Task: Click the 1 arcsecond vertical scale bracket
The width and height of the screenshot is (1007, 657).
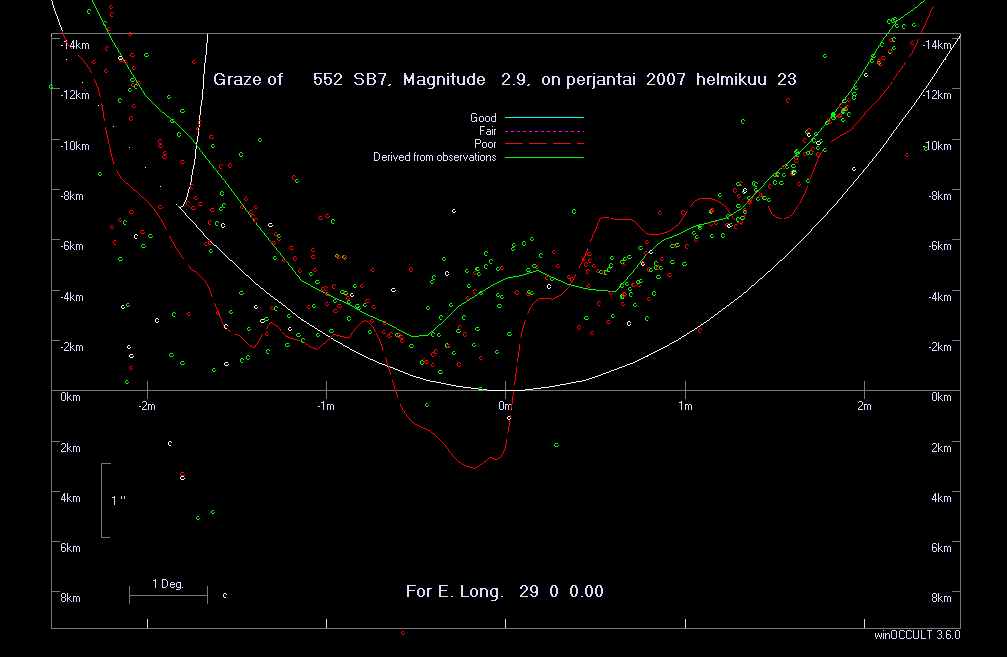Action: pos(104,500)
